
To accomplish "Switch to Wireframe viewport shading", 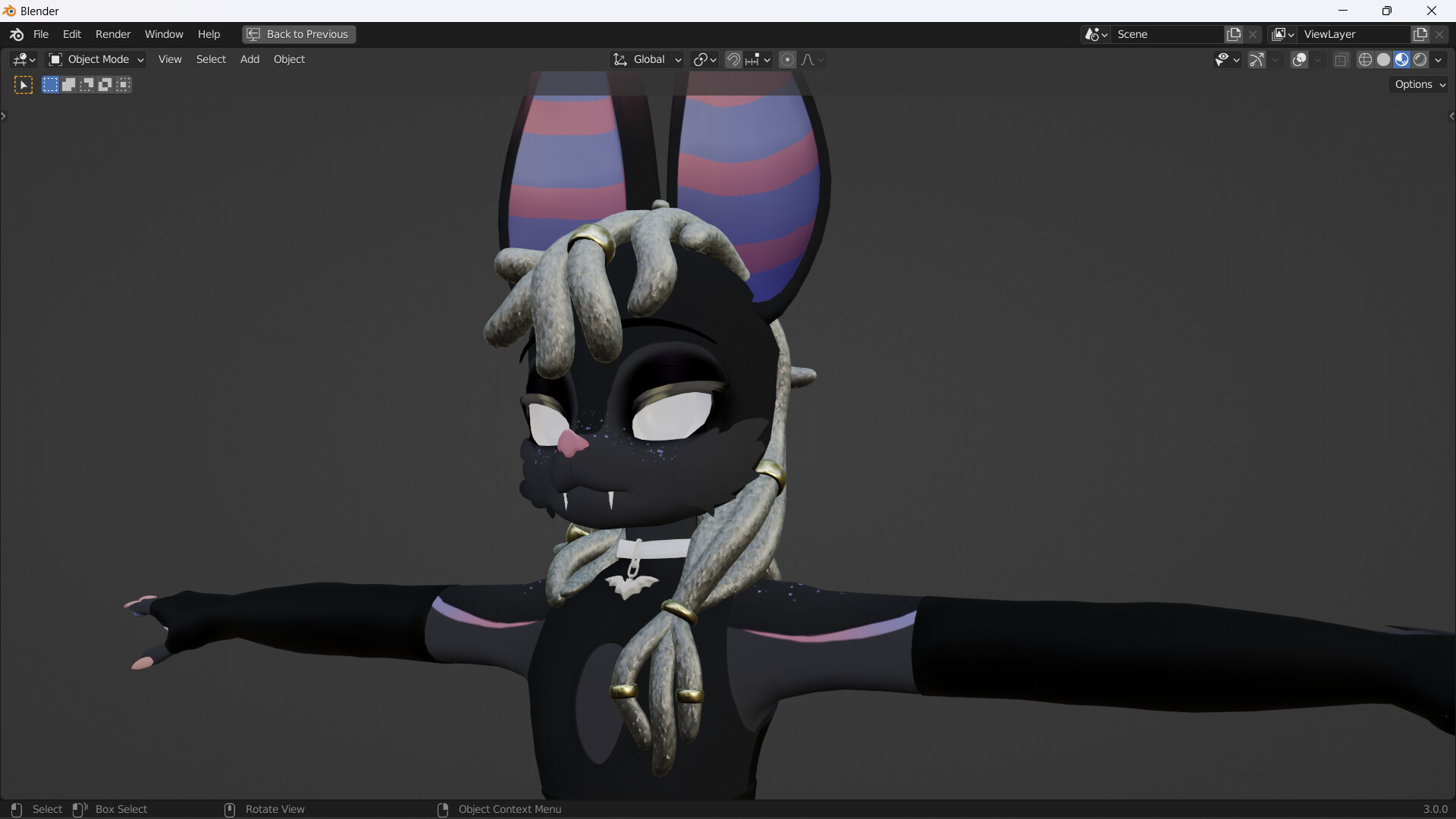I will click(1365, 59).
